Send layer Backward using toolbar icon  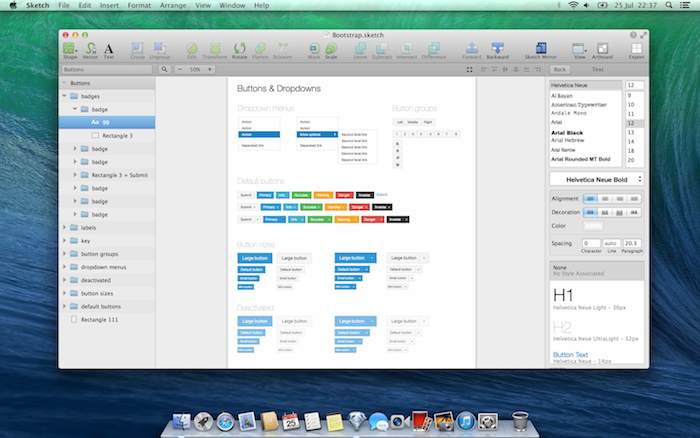pos(497,48)
